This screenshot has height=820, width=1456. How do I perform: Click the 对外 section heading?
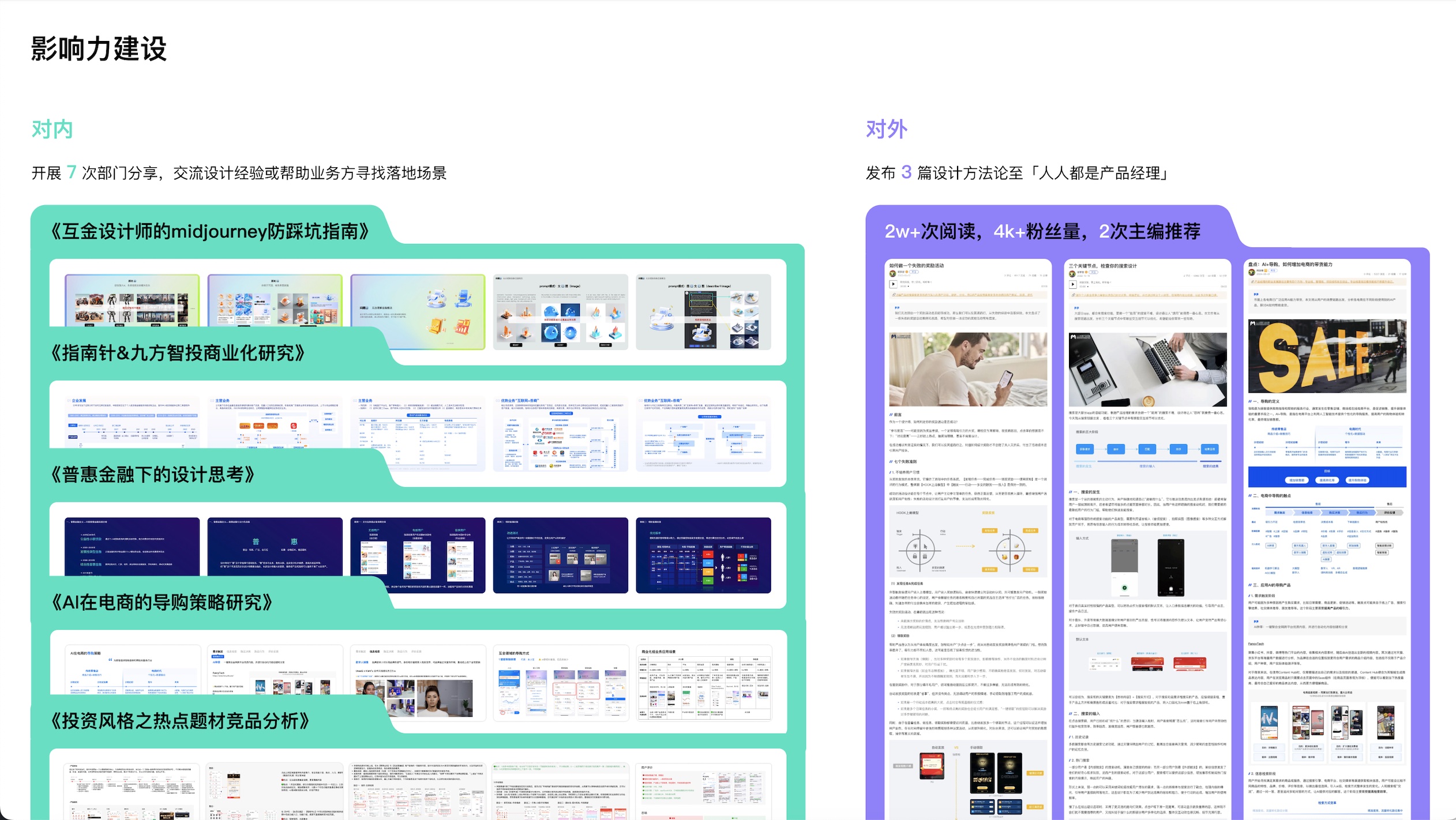[887, 129]
